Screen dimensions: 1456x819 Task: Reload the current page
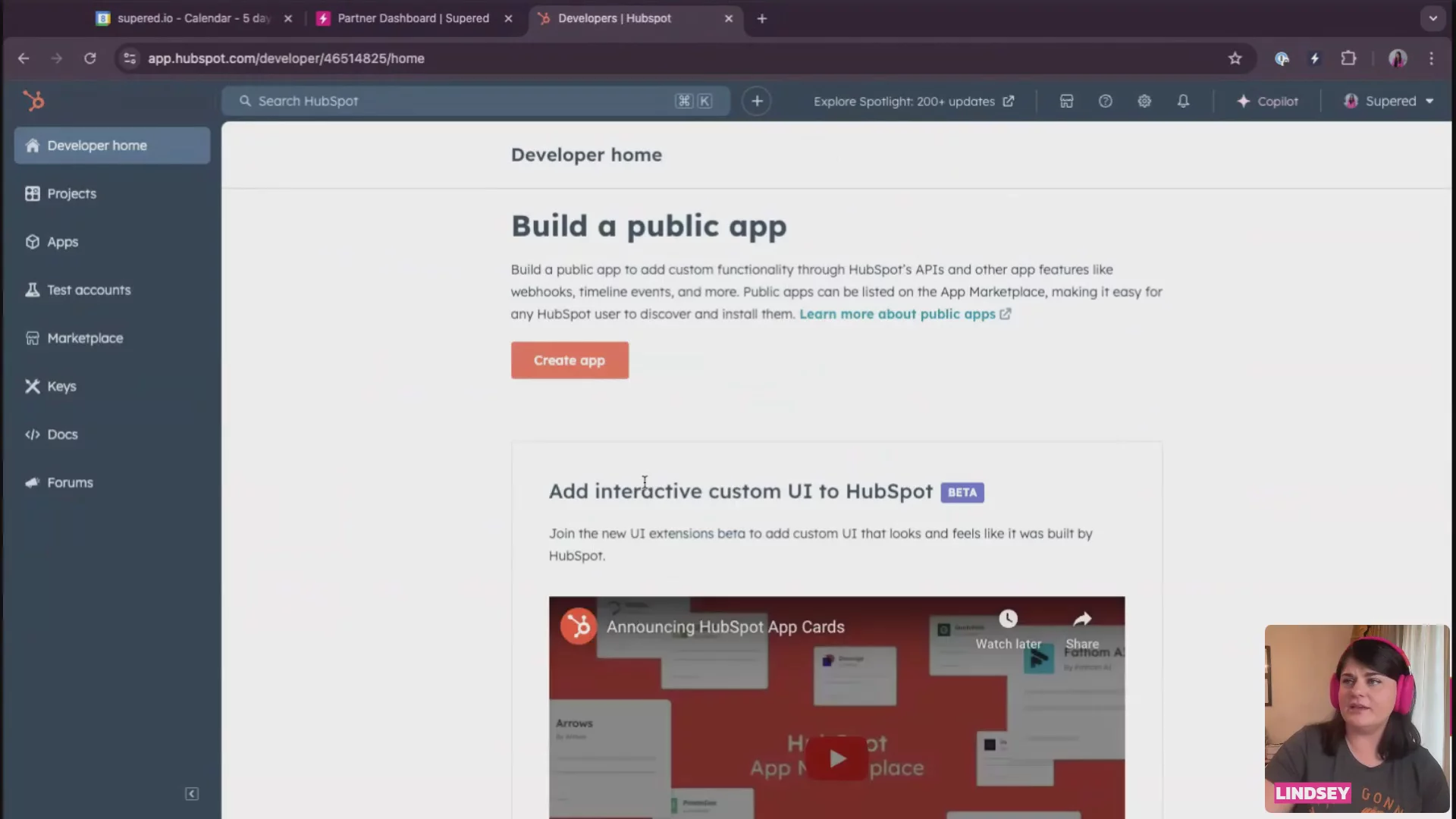click(90, 58)
